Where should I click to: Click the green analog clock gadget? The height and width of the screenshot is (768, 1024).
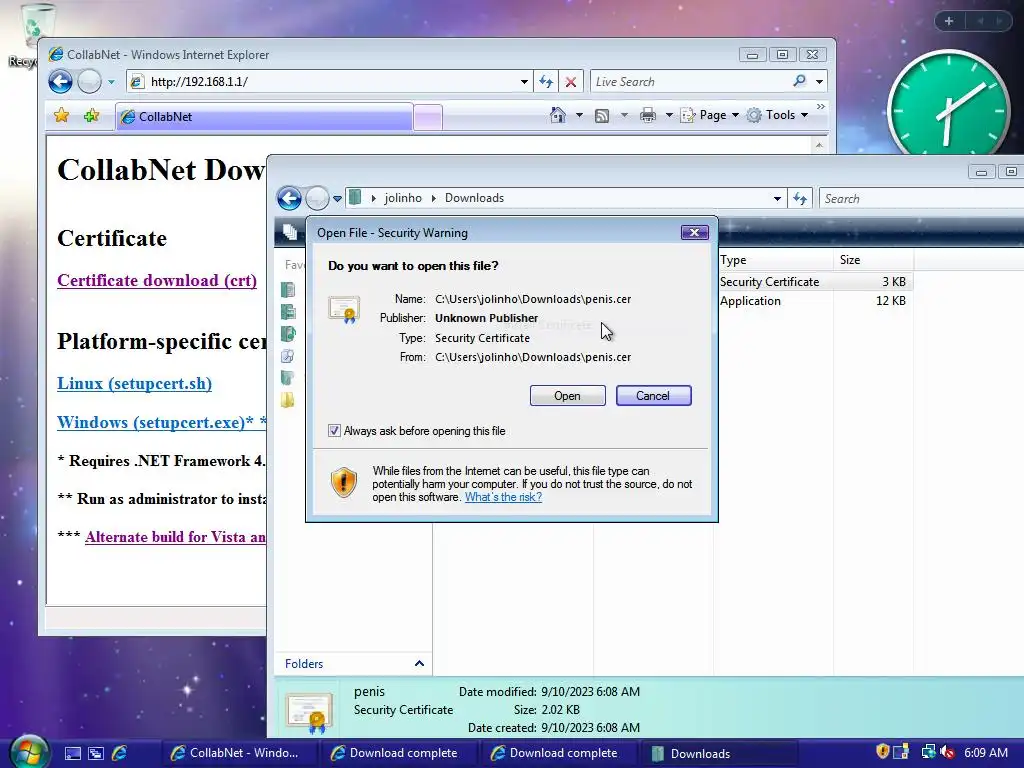point(948,104)
